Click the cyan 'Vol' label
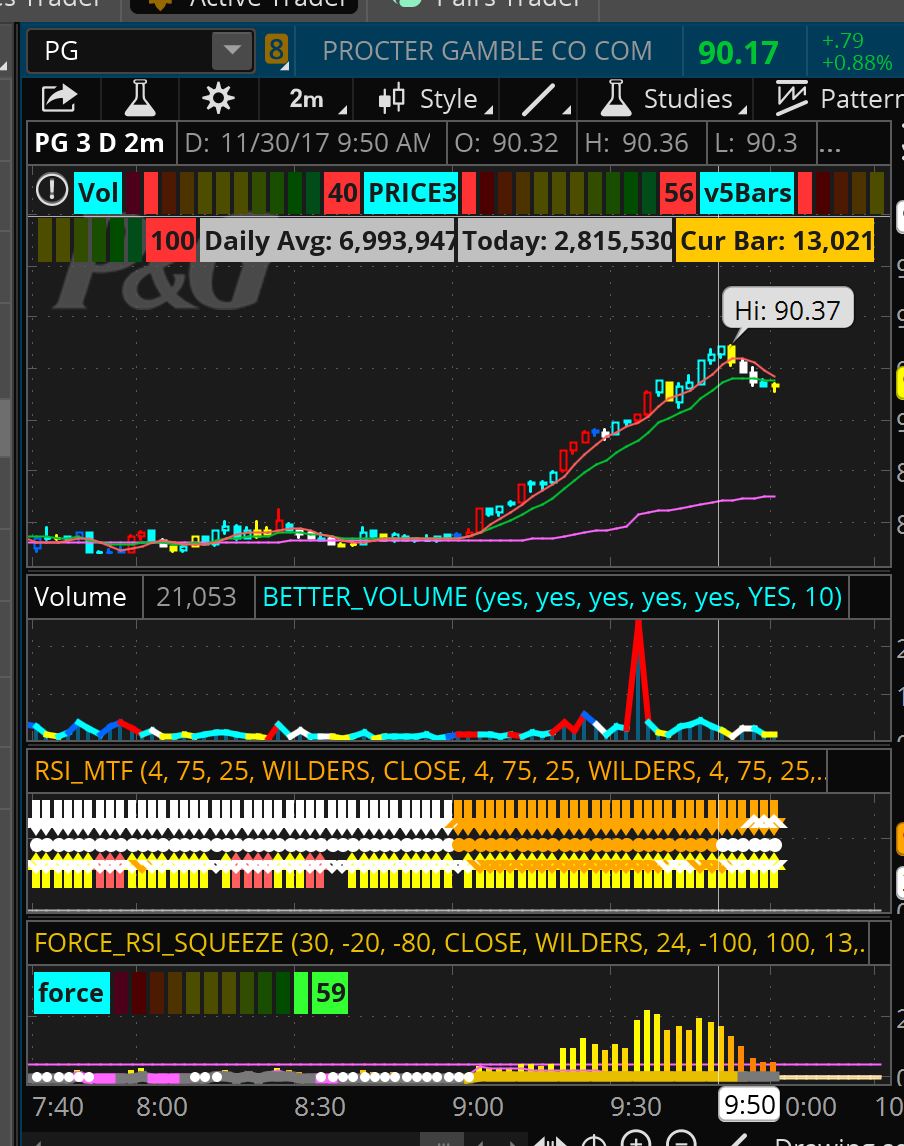The width and height of the screenshot is (904, 1146). [98, 193]
